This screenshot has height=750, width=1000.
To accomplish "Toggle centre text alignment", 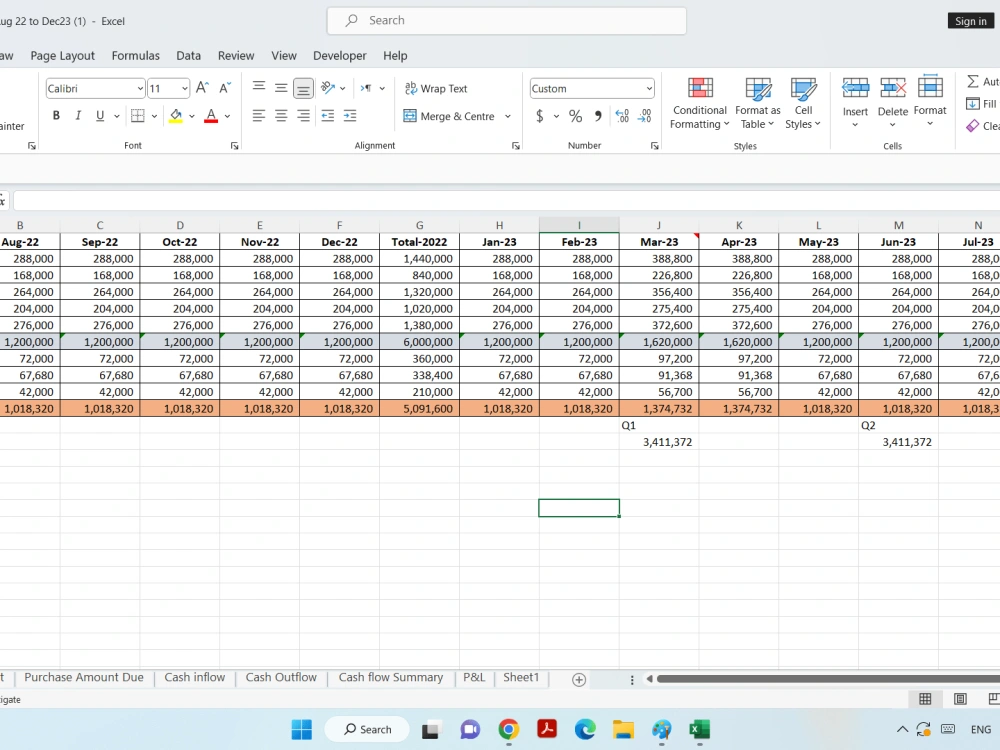I will tap(281, 115).
